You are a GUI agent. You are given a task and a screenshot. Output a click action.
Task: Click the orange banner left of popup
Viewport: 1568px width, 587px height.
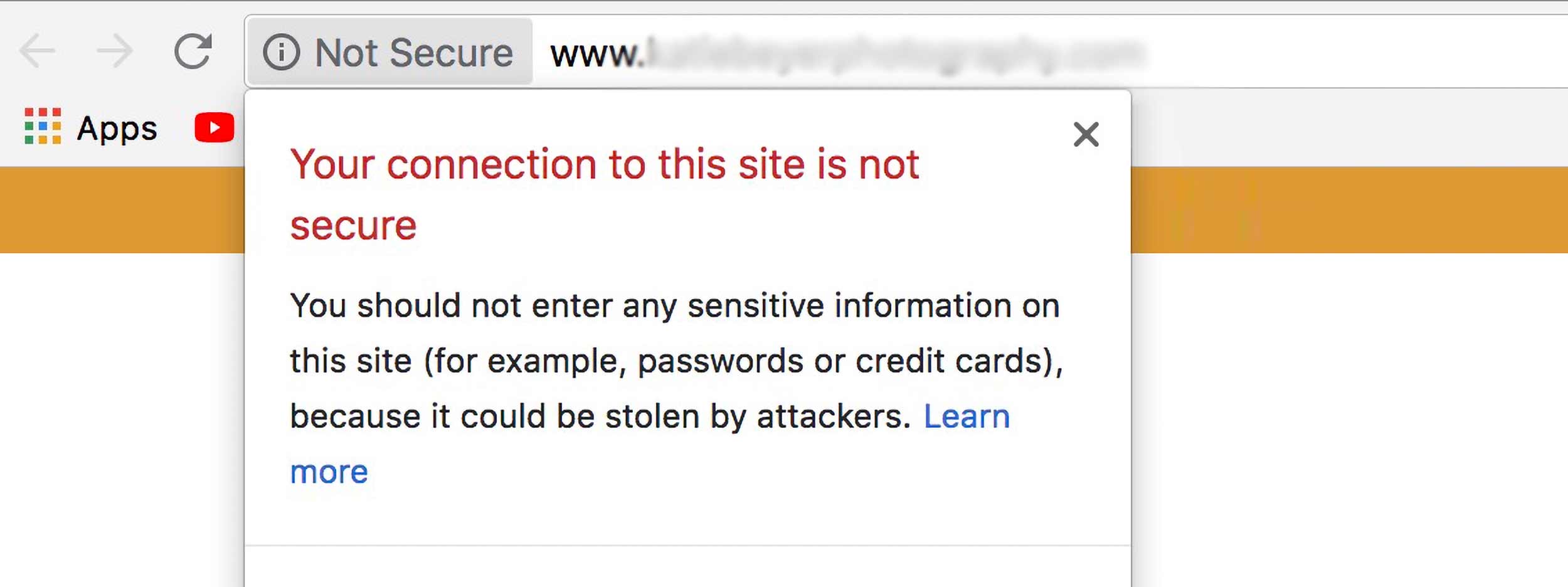point(122,209)
